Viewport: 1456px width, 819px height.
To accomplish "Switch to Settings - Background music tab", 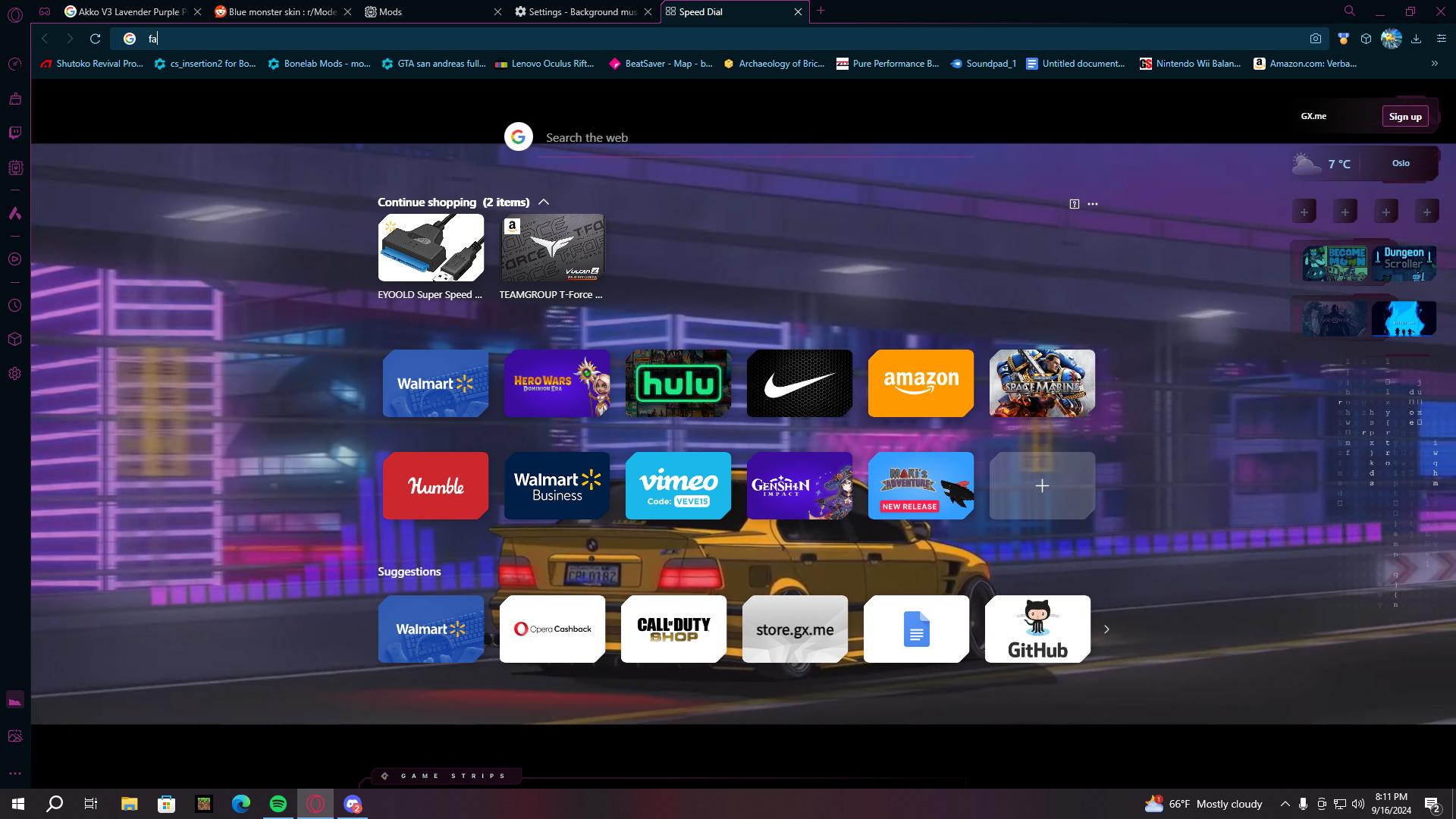I will 576,11.
